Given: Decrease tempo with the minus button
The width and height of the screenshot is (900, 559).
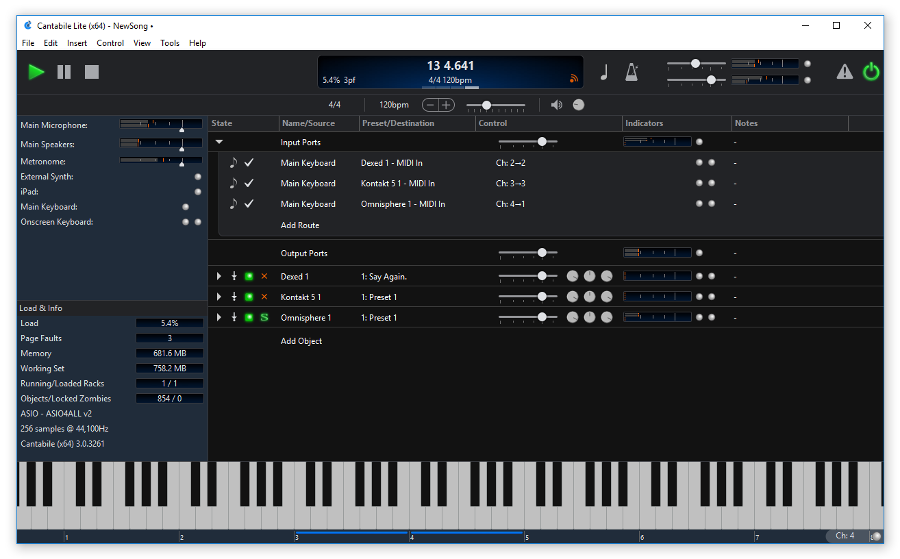Looking at the screenshot, I should pyautogui.click(x=430, y=105).
